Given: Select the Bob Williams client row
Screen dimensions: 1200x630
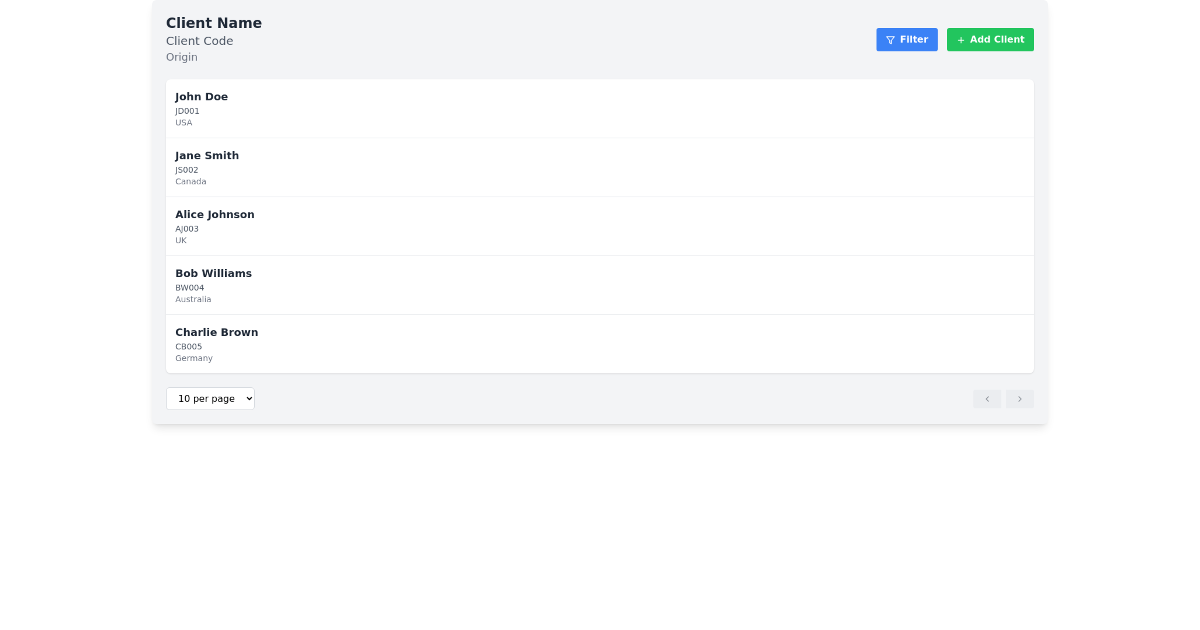Looking at the screenshot, I should [600, 284].
